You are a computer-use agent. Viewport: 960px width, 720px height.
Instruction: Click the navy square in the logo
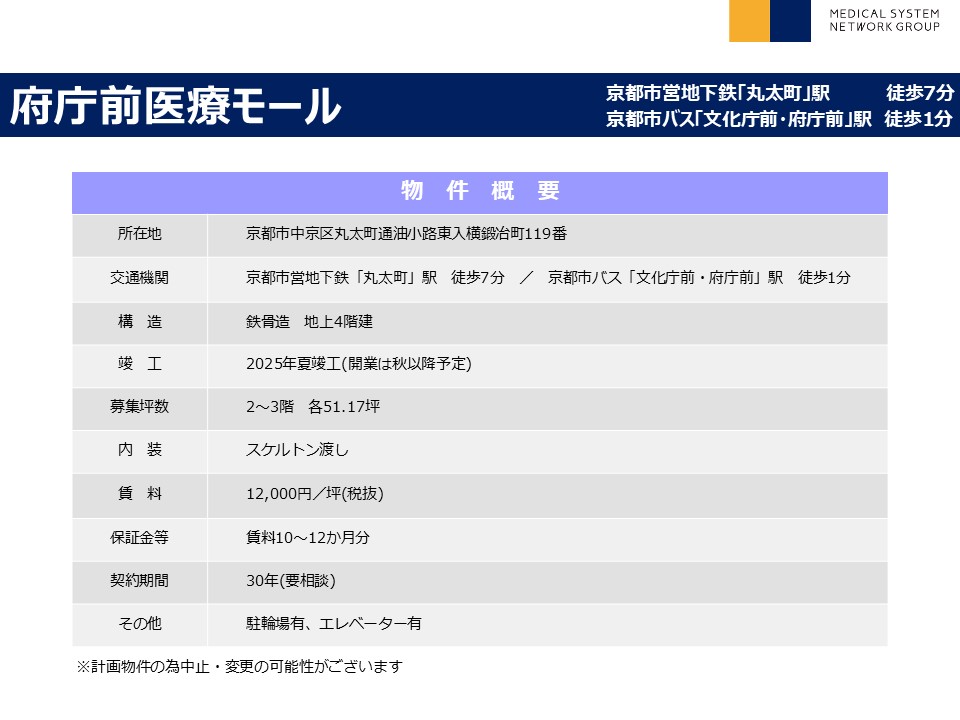tap(790, 21)
